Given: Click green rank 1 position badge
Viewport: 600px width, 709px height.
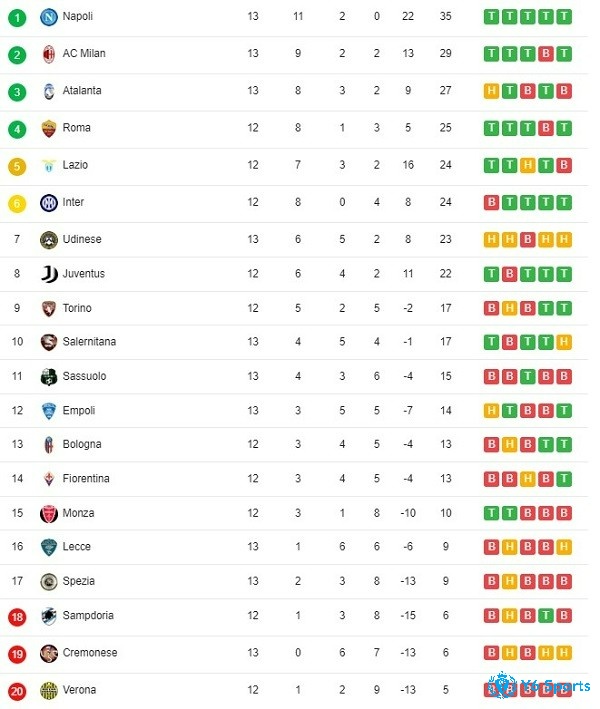Looking at the screenshot, I should (x=17, y=18).
